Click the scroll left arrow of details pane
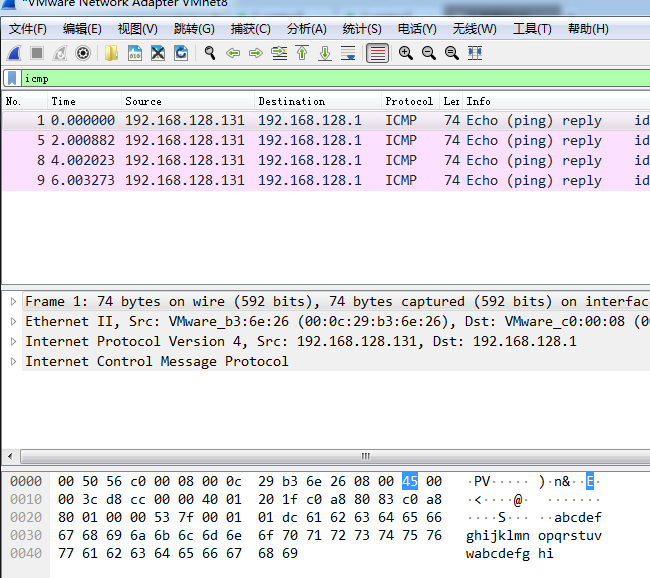This screenshot has height=578, width=650. 10,456
